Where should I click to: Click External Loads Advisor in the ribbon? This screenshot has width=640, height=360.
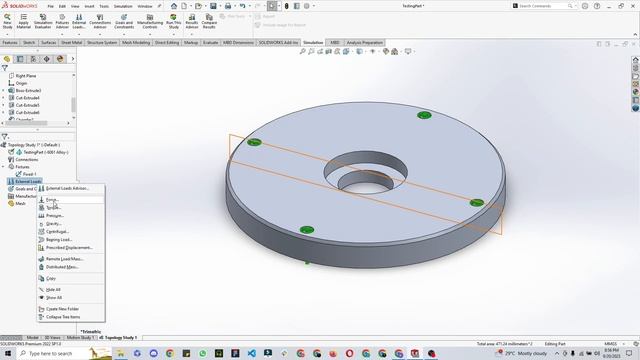tap(79, 21)
